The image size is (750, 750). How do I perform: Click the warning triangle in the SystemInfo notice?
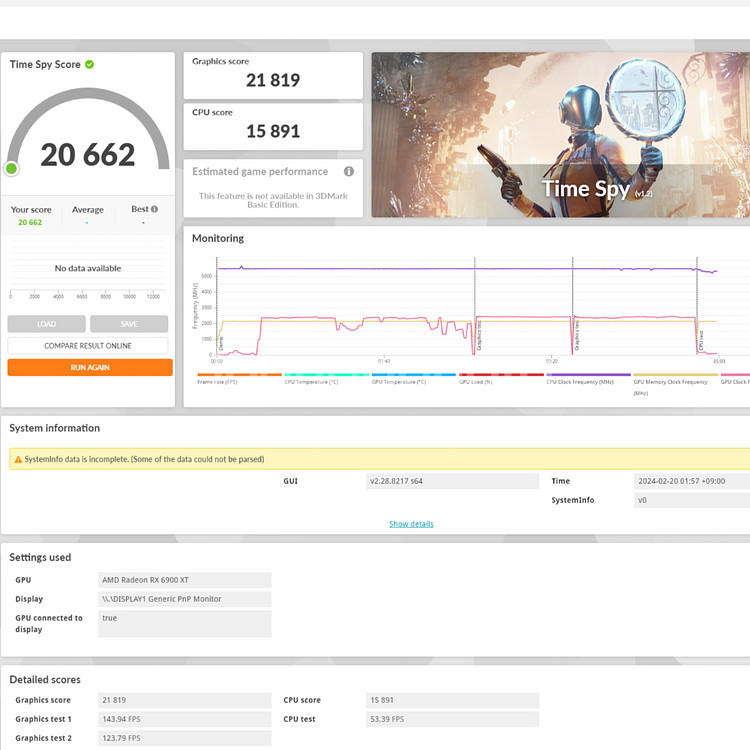pos(18,459)
